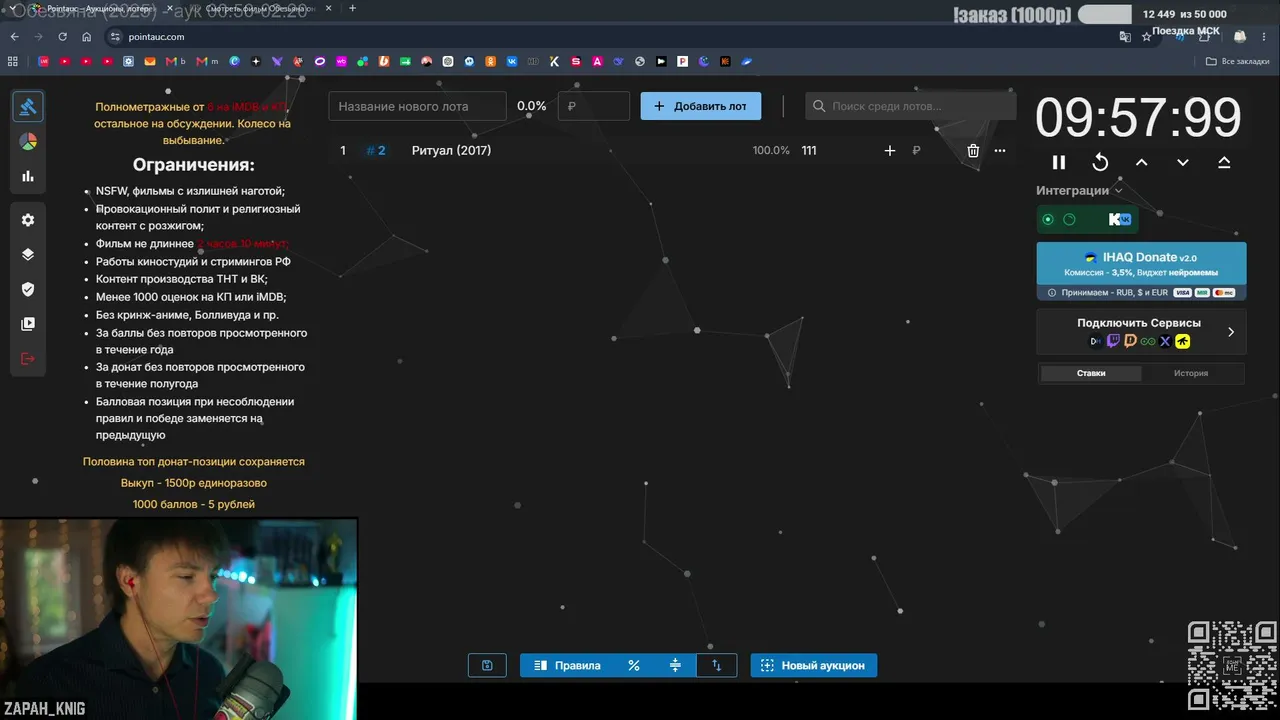This screenshot has height=720, width=1280.
Task: Pause the auction timer
Action: (1059, 162)
